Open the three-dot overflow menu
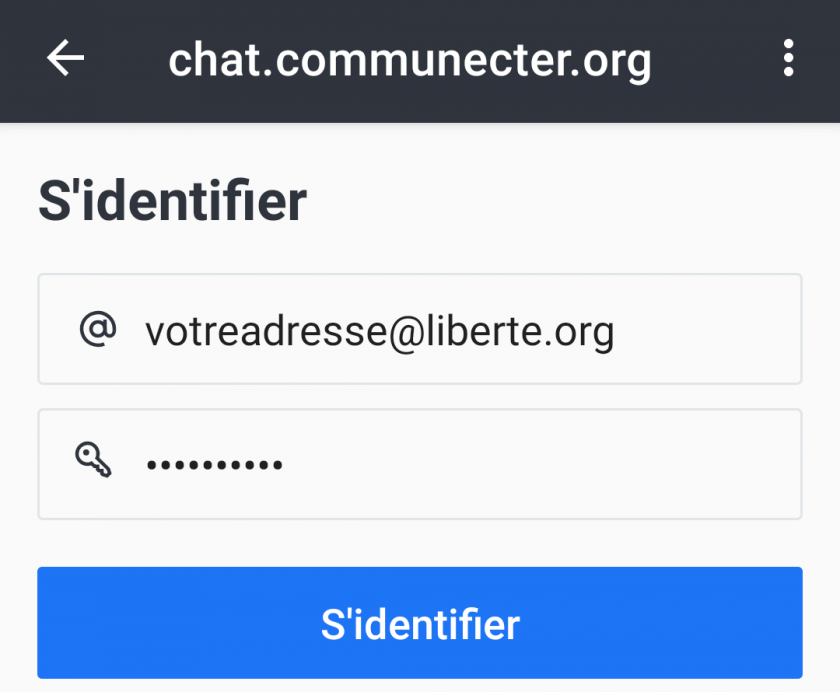Viewport: 840px width, 692px height. pos(789,60)
